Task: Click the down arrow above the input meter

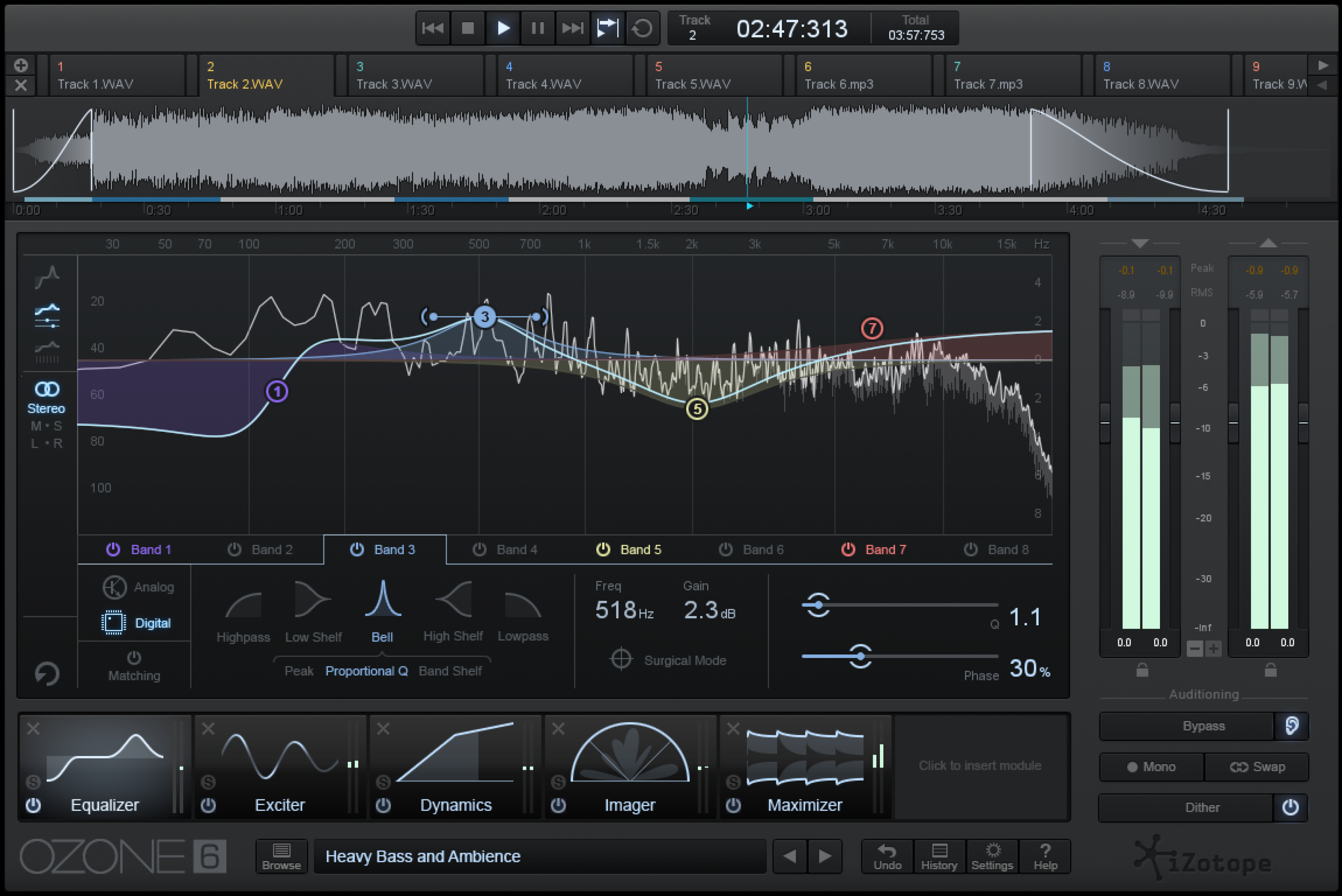Action: click(x=1139, y=243)
